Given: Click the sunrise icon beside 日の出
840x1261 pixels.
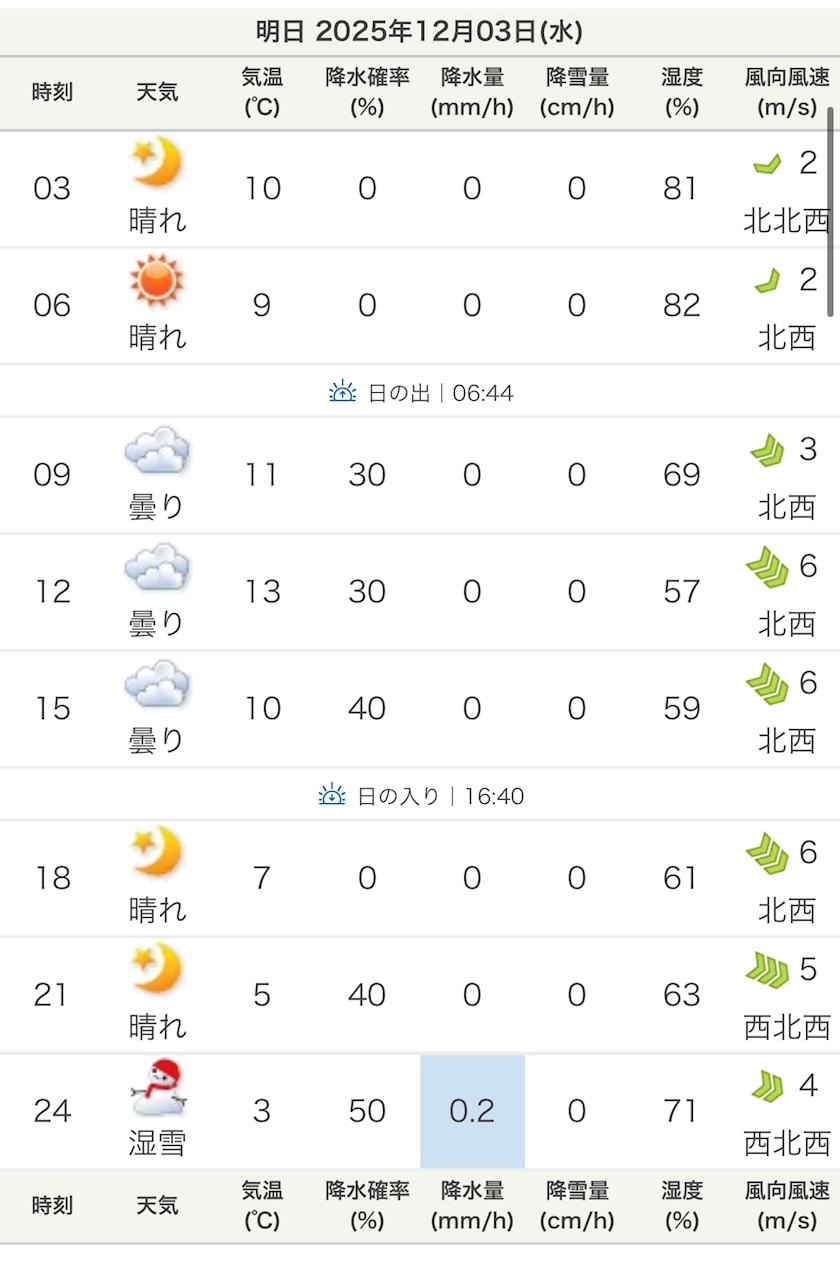Looking at the screenshot, I should [x=343, y=393].
